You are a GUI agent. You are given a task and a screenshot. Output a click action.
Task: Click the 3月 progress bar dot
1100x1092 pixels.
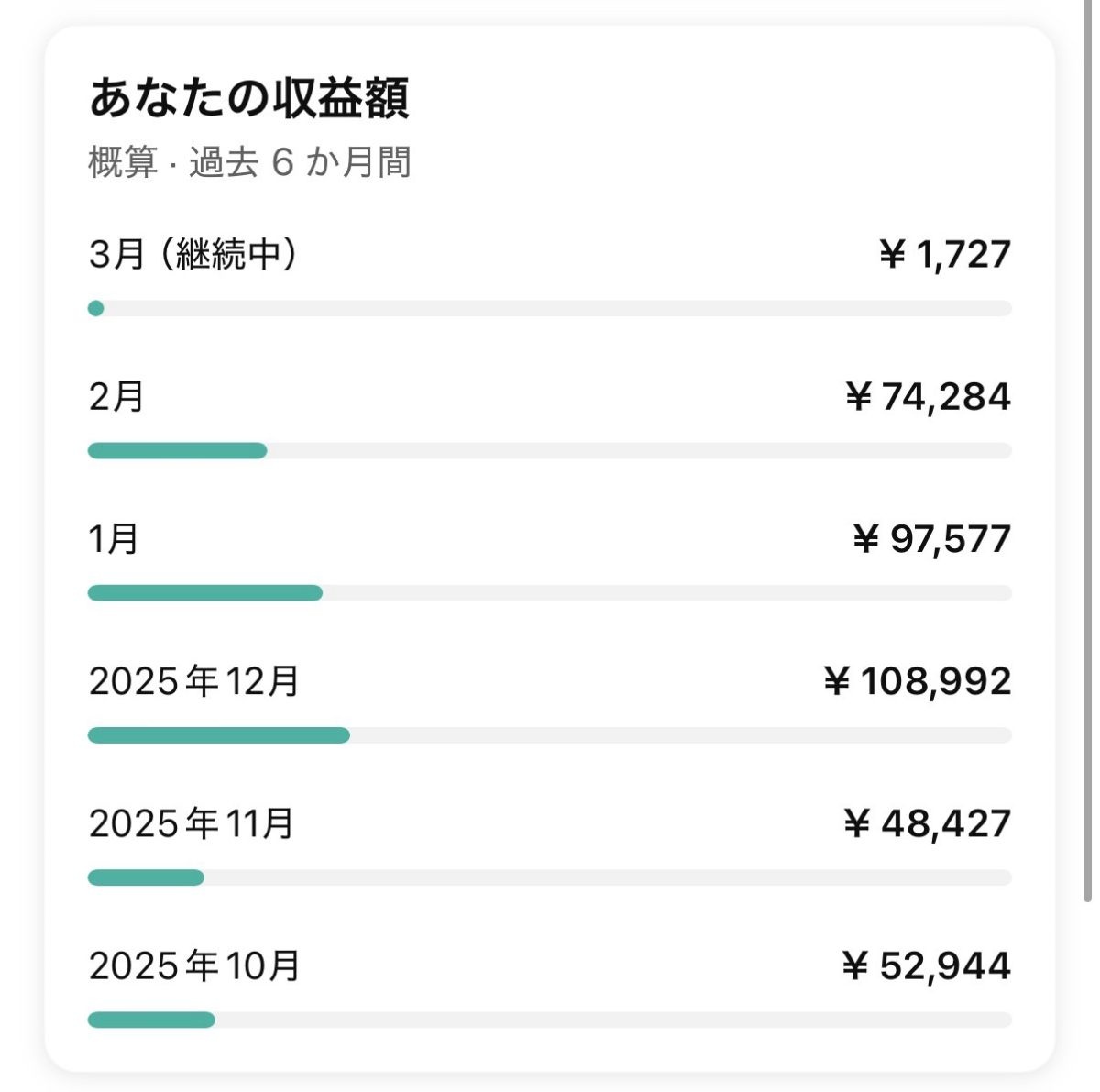coord(96,308)
